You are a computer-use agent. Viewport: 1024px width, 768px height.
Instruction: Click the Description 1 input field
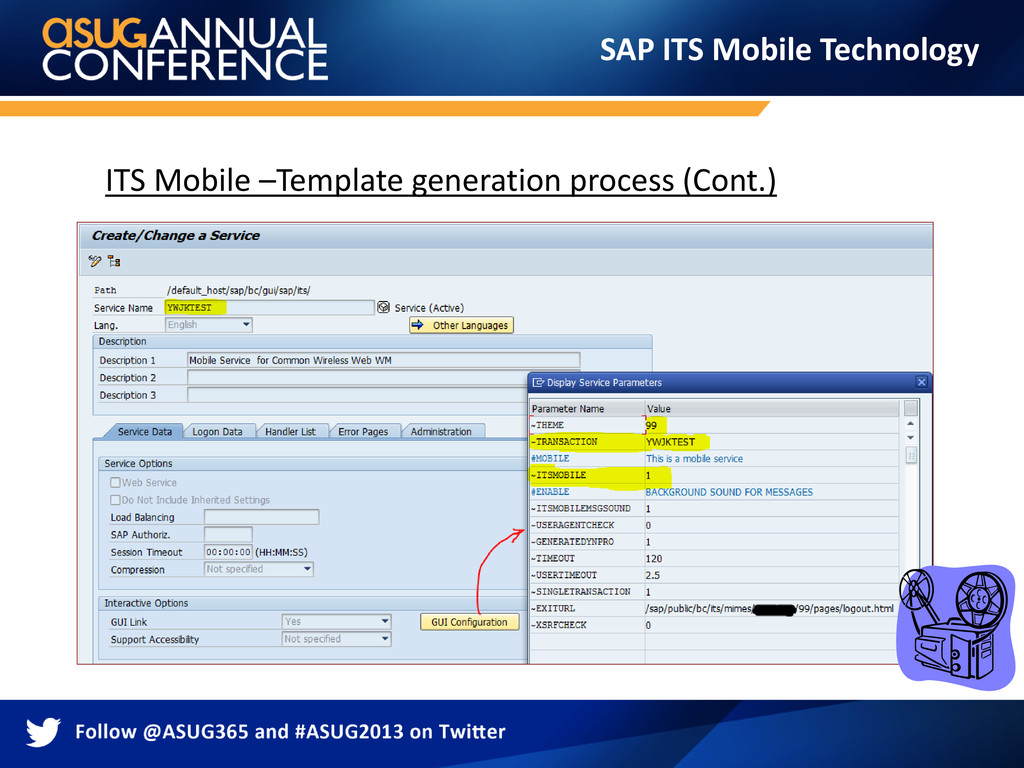[x=384, y=360]
